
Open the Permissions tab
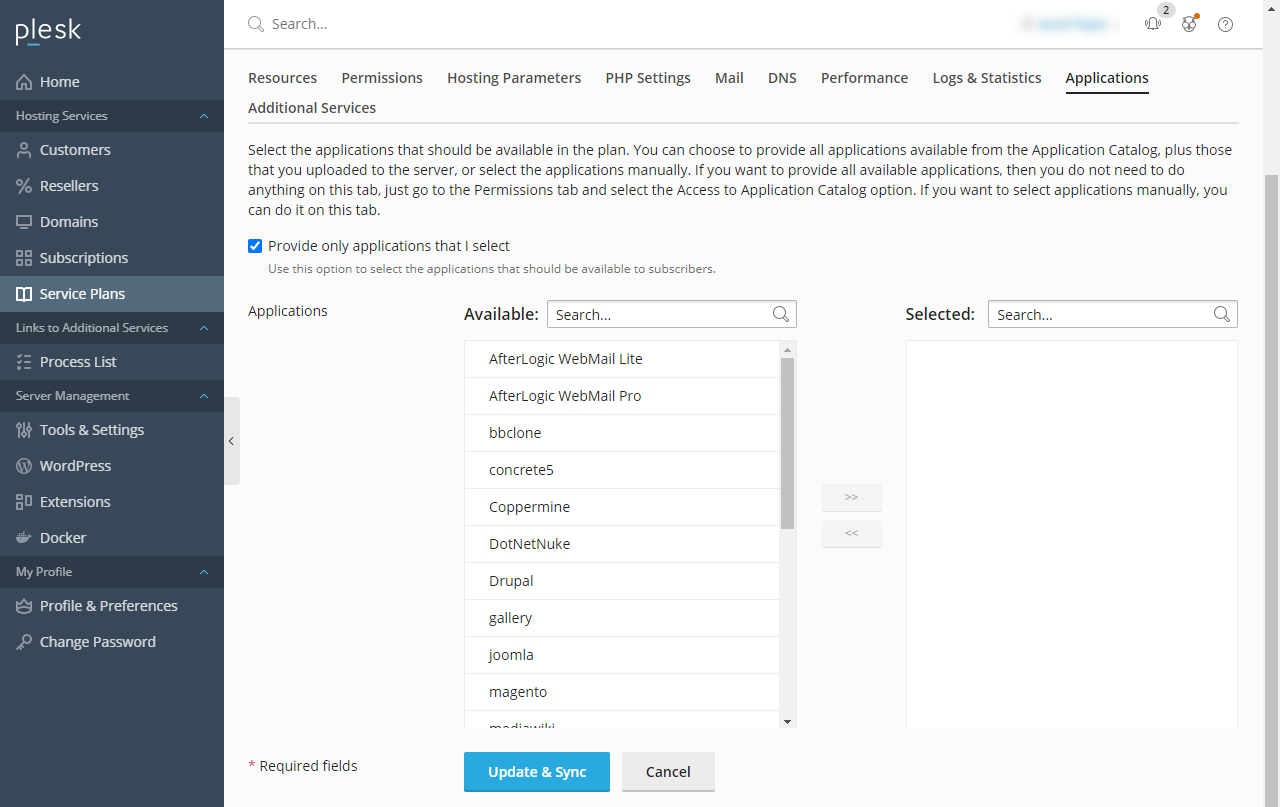[x=382, y=78]
